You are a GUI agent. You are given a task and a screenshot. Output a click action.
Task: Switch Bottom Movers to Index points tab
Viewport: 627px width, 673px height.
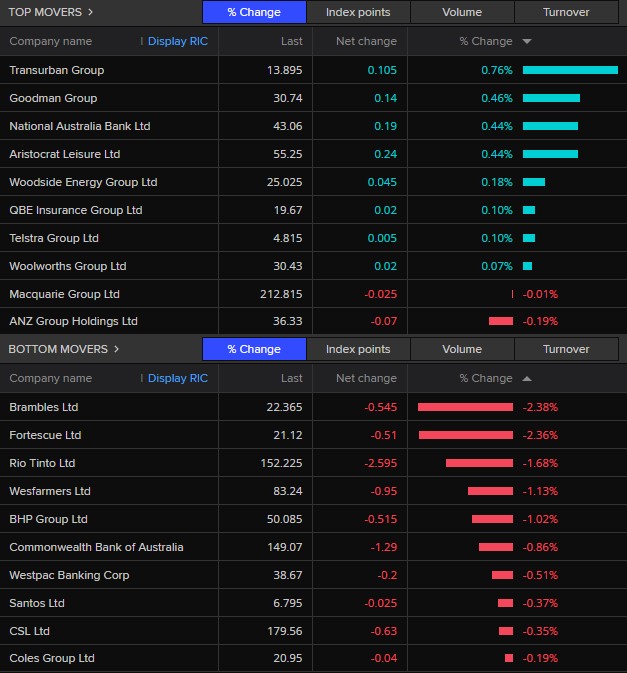(358, 350)
